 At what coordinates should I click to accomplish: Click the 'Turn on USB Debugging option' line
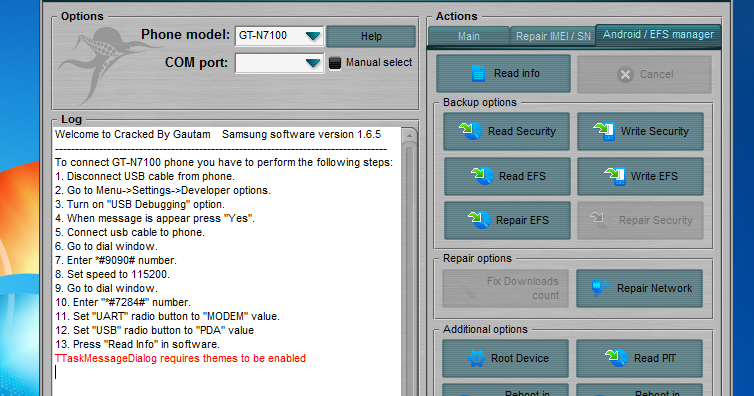140,204
